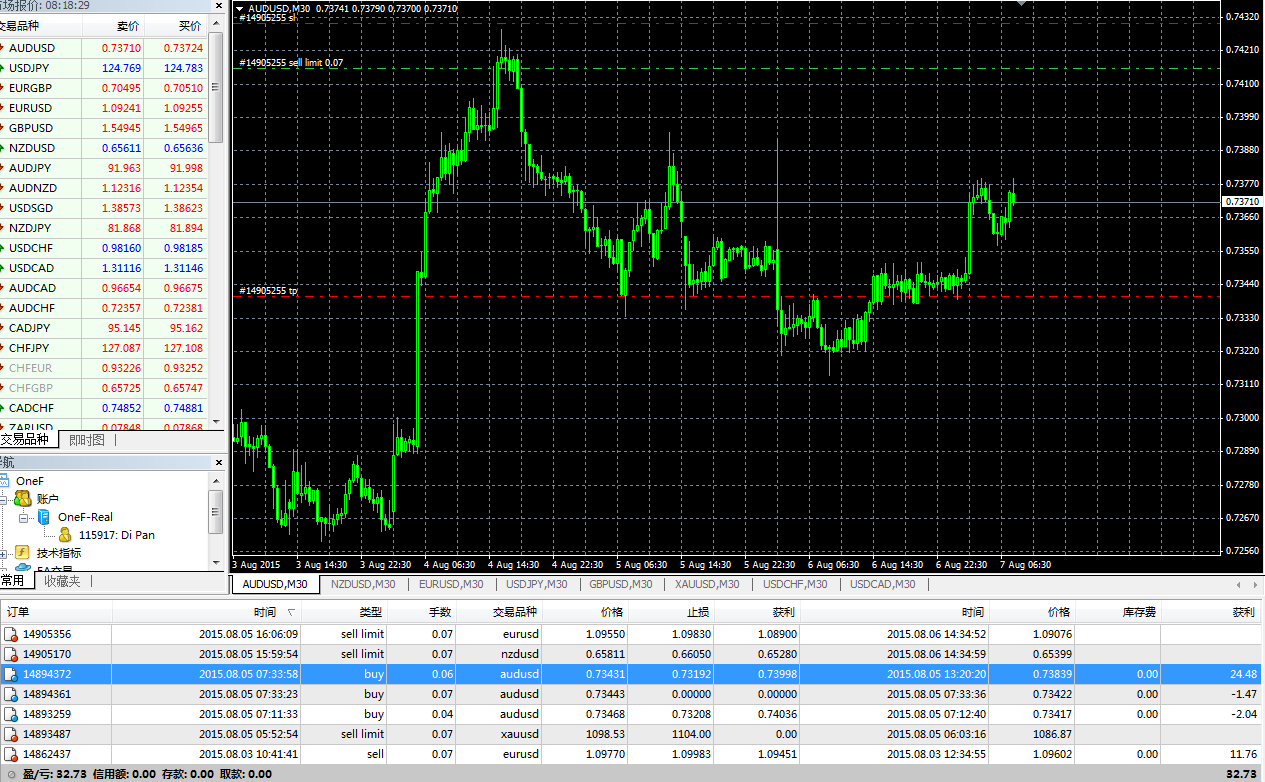Image resolution: width=1265 pixels, height=782 pixels.
Task: Click order 14893259 buy order icon
Action: pos(11,714)
